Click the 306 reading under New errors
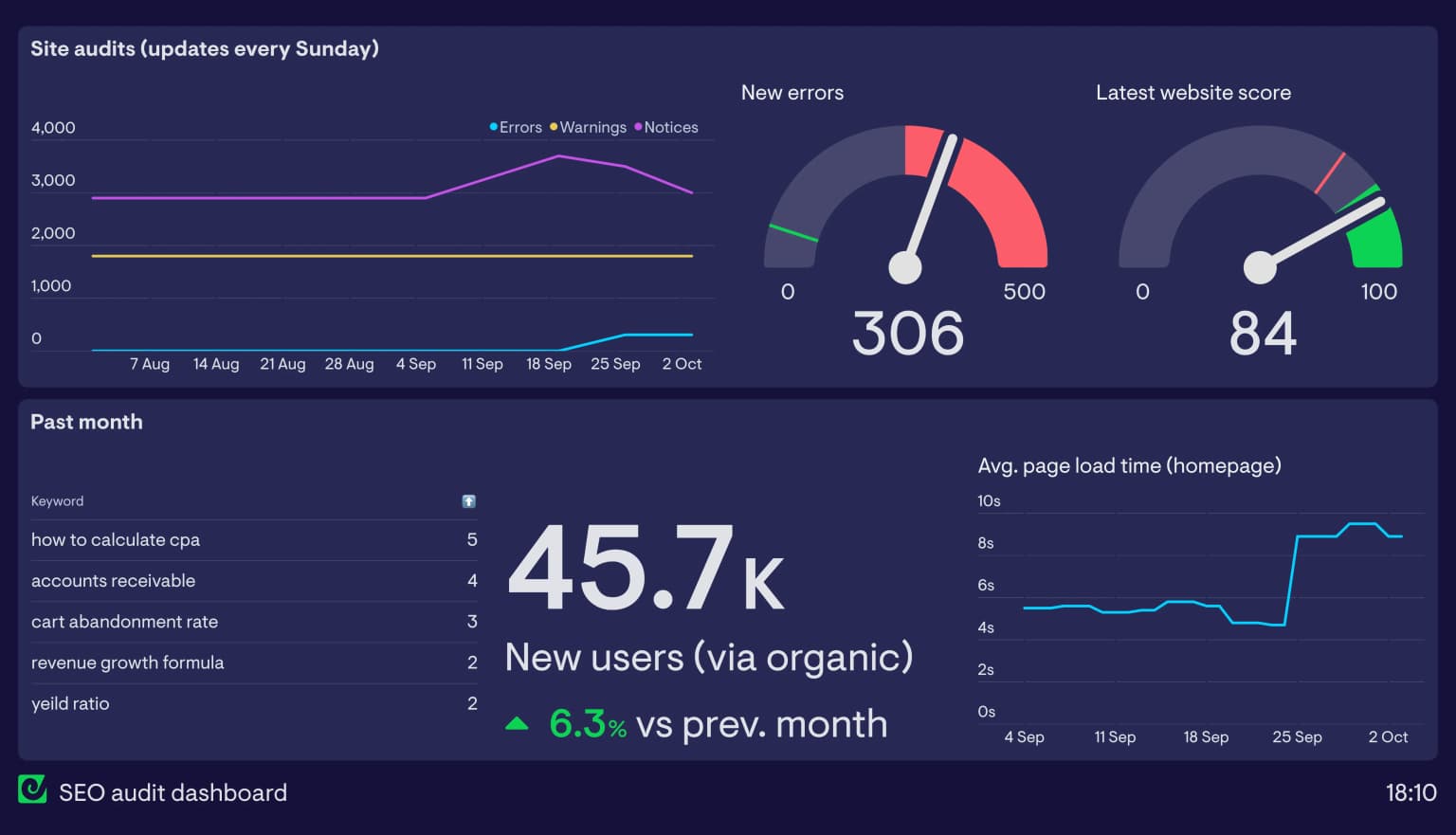The image size is (1456, 835). click(x=905, y=333)
